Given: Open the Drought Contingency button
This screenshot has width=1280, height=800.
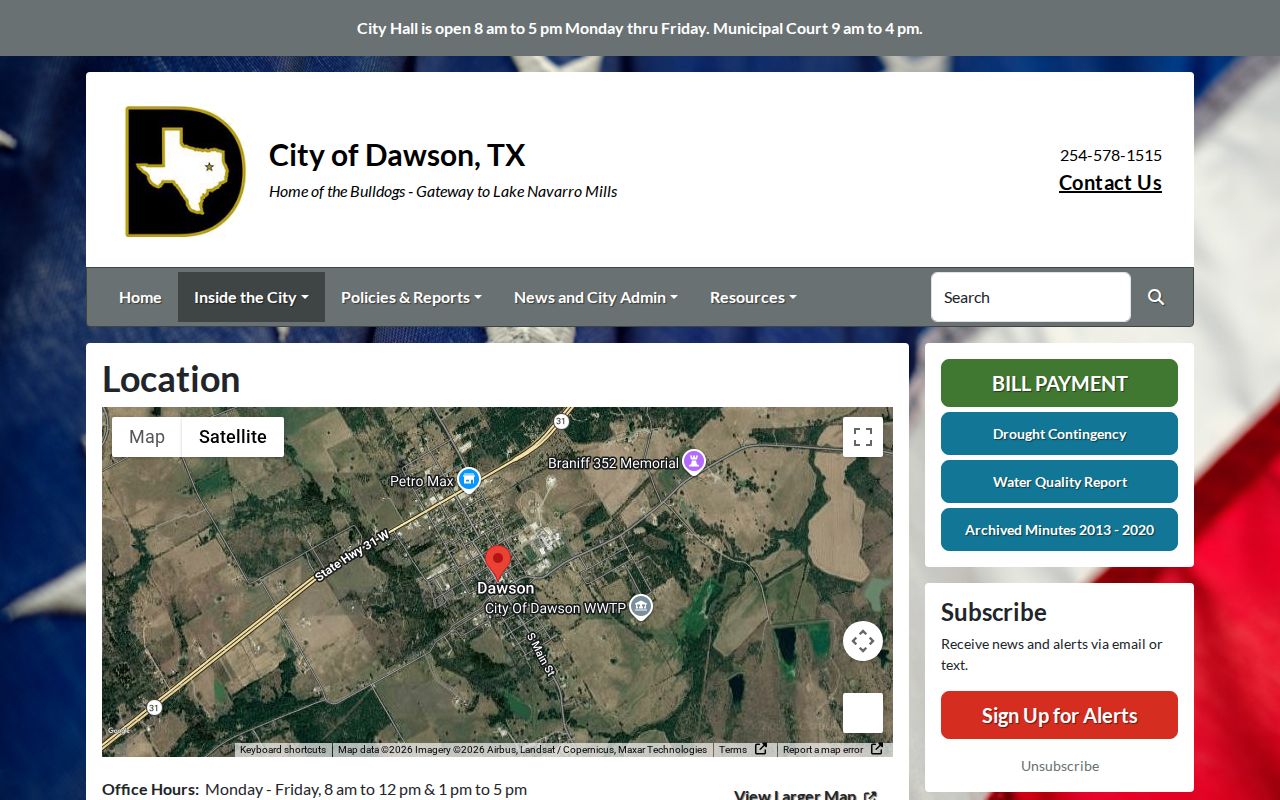Looking at the screenshot, I should (x=1059, y=434).
